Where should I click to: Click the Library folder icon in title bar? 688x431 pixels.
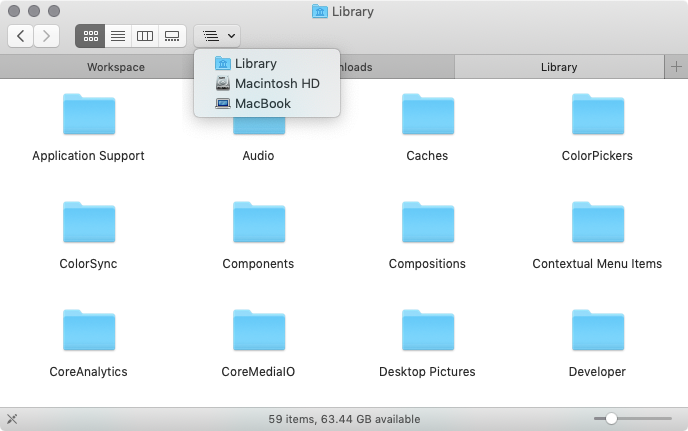[320, 11]
